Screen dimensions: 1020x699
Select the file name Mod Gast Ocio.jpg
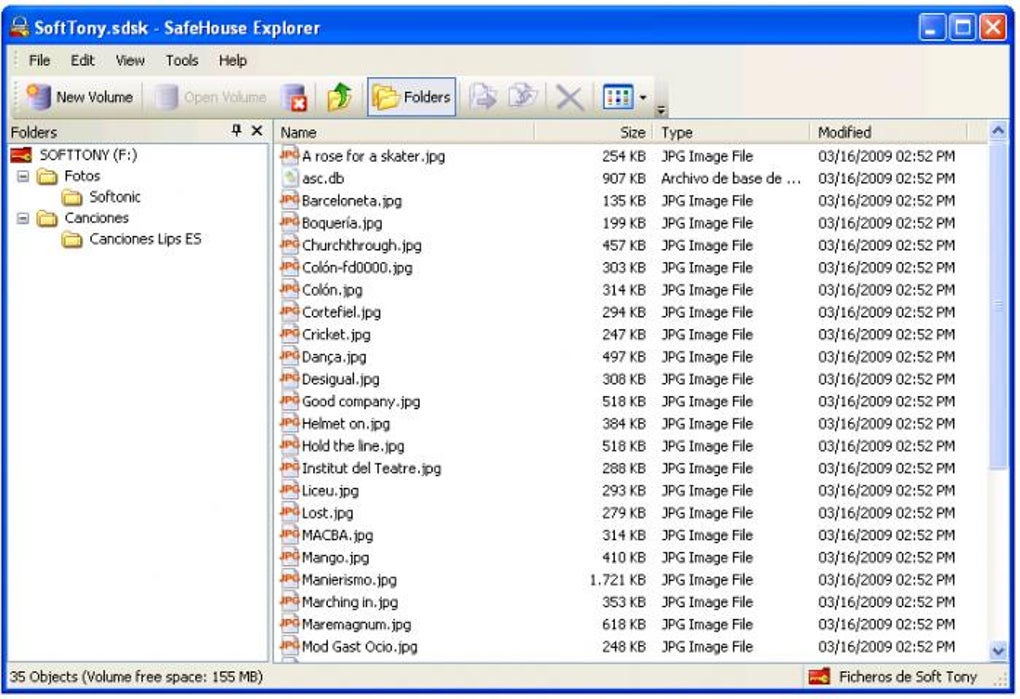[360, 646]
